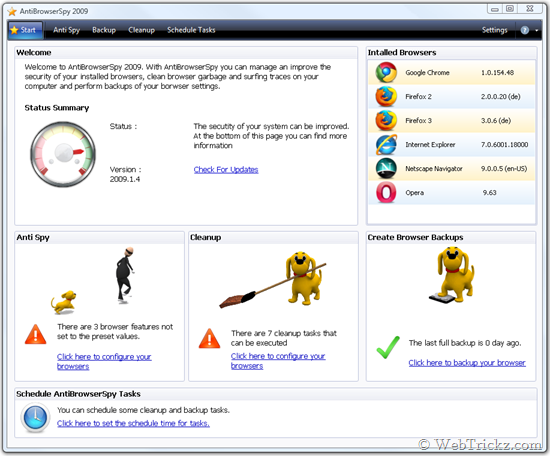The image size is (550, 456).
Task: Click the spy thief figure image
Action: click(125, 275)
